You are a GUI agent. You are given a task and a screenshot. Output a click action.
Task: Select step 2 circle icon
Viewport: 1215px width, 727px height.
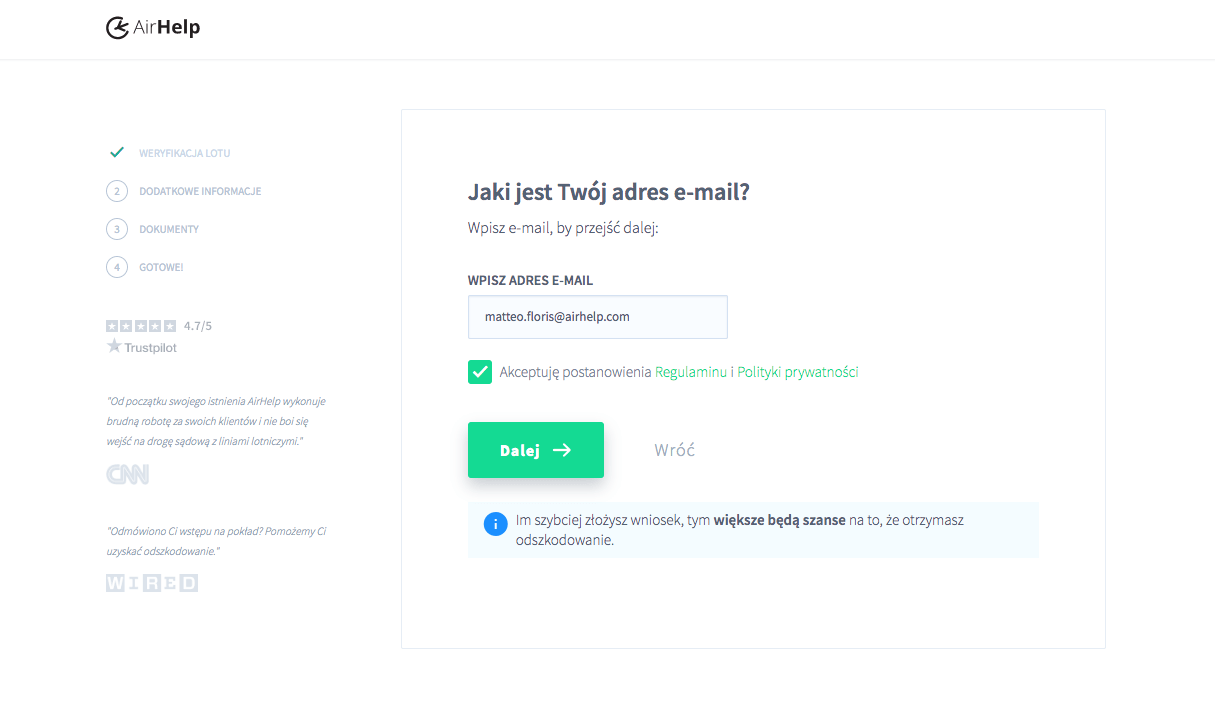(117, 191)
